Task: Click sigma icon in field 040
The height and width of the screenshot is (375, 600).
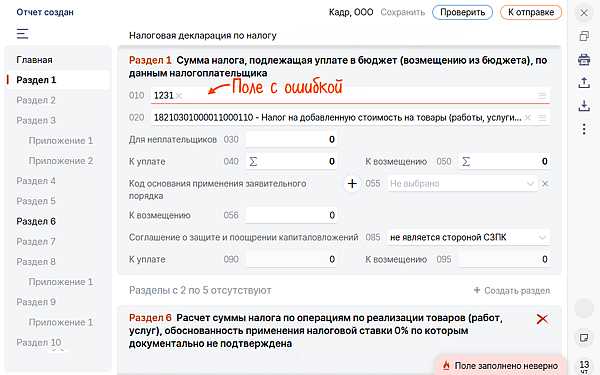Action: tap(253, 161)
